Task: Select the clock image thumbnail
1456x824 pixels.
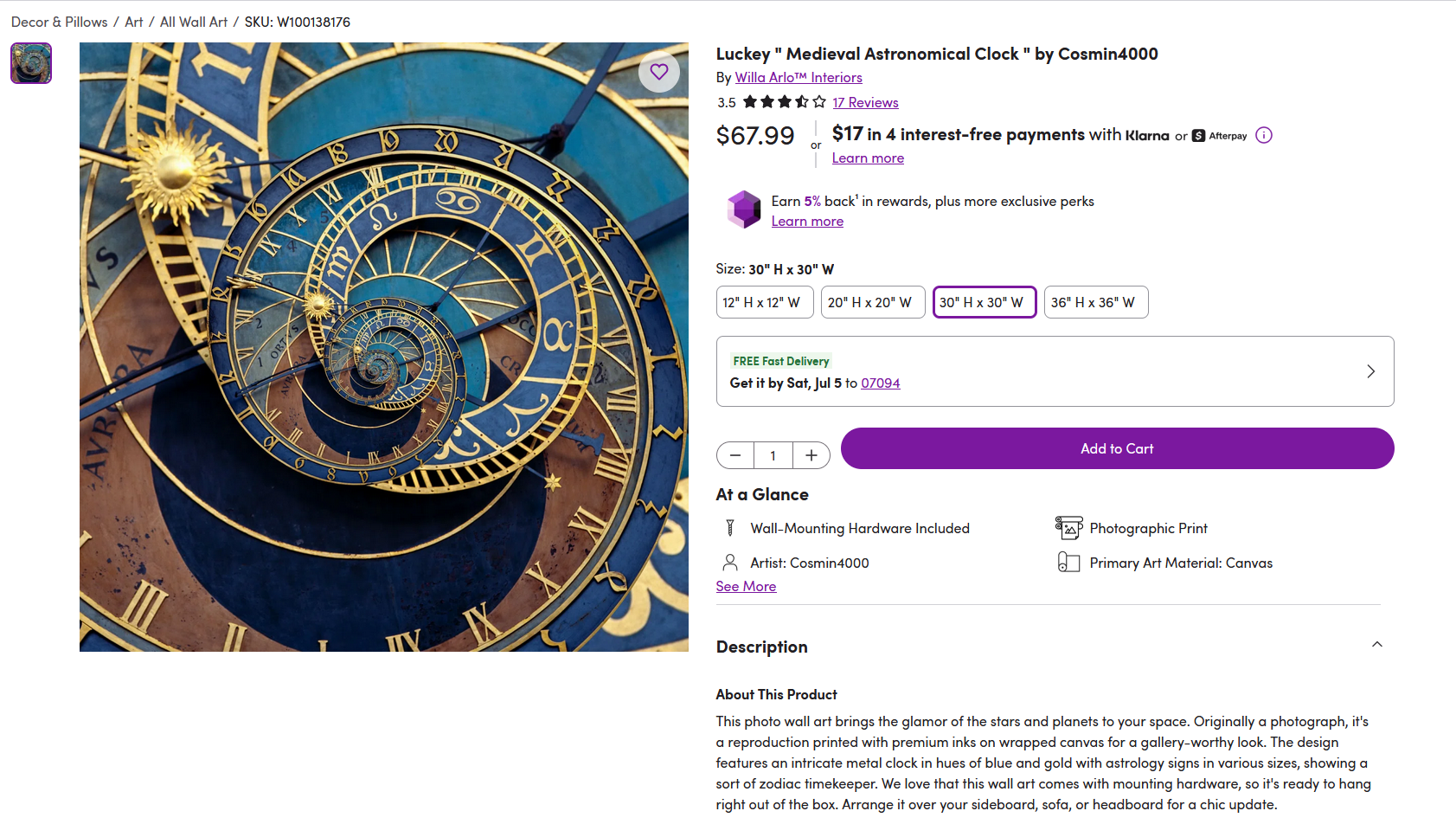Action: click(31, 63)
